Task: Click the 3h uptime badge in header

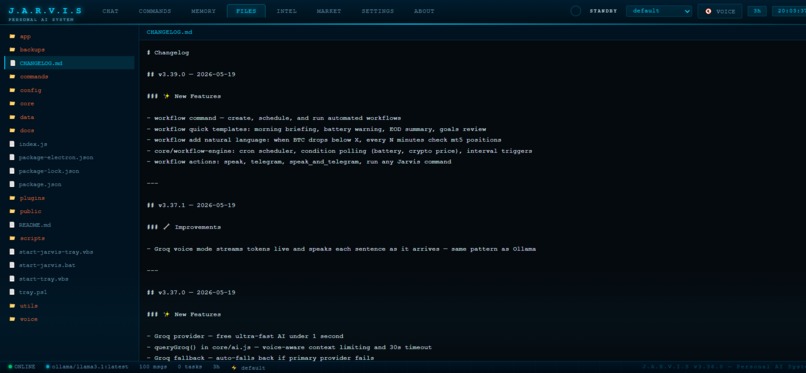Action: click(757, 11)
